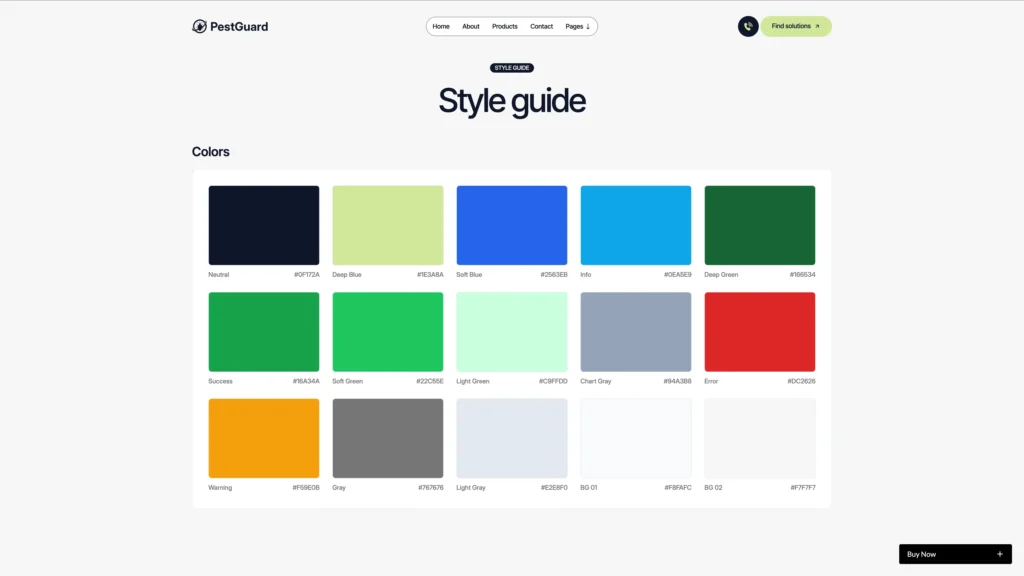This screenshot has width=1024, height=576.
Task: Click the arrow icon in Find solutions
Action: click(x=817, y=26)
